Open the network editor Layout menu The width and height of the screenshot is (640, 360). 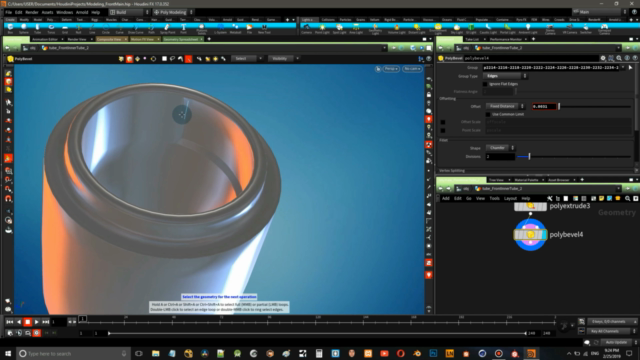click(x=510, y=198)
